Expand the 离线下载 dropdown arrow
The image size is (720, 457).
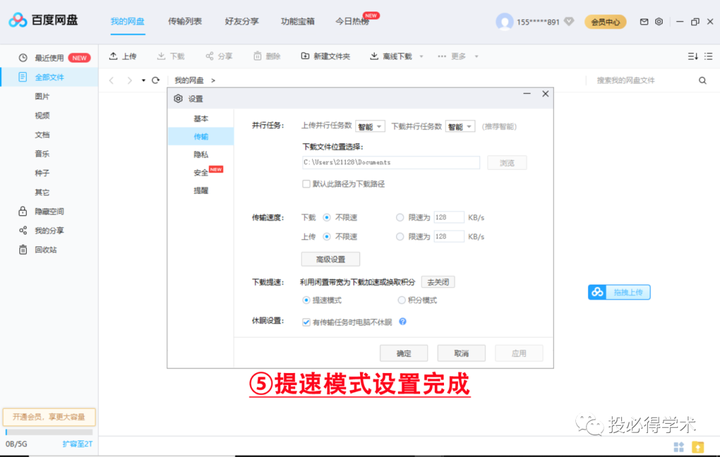[421, 56]
